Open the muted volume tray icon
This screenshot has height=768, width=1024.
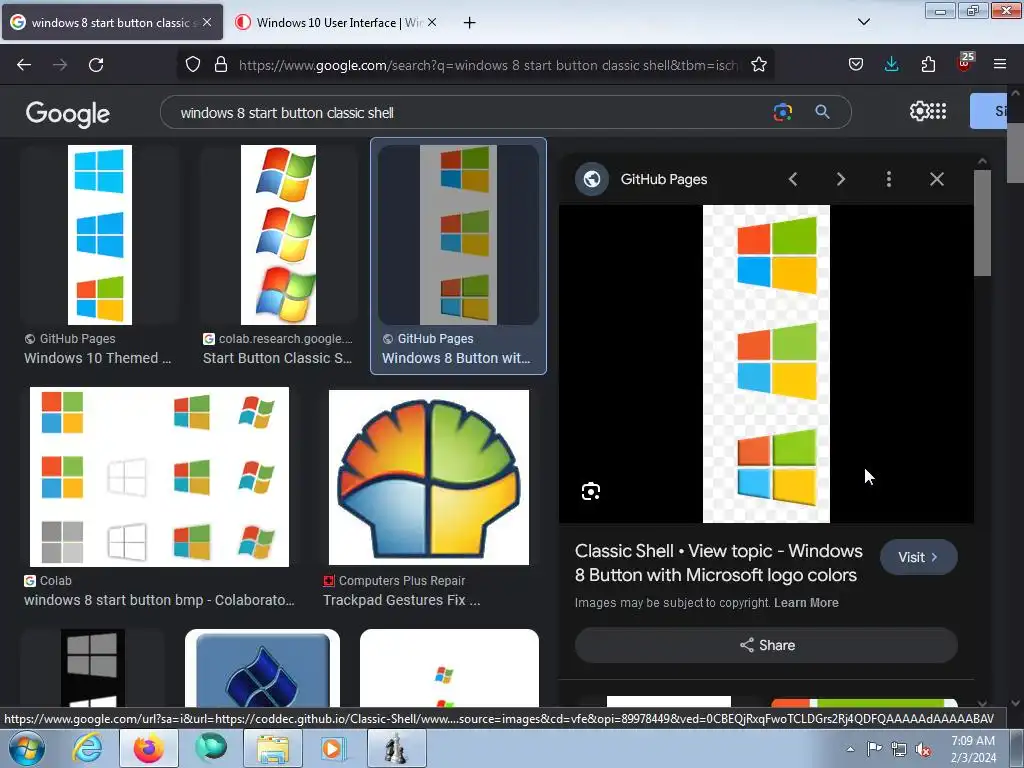tap(923, 749)
